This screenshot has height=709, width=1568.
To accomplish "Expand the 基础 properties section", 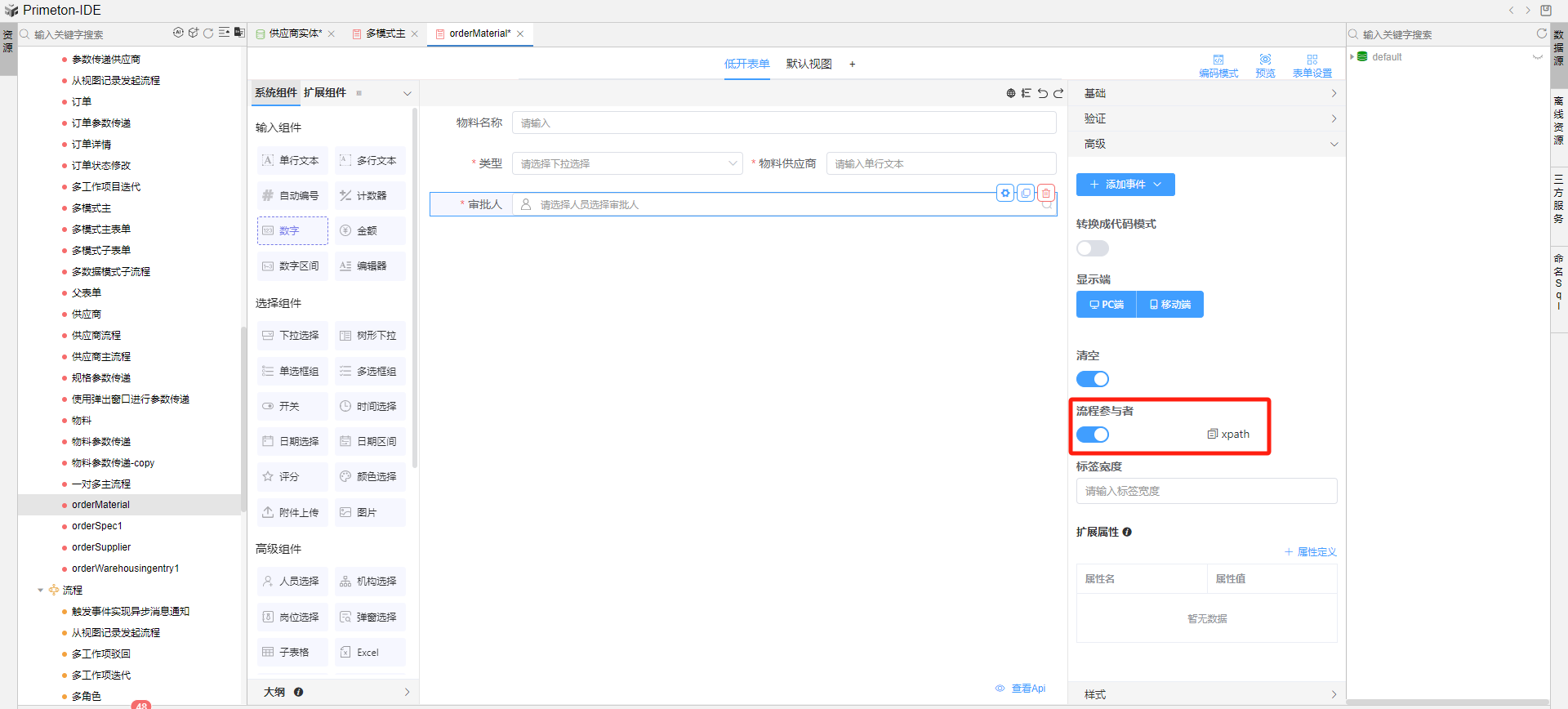I will coord(1206,93).
